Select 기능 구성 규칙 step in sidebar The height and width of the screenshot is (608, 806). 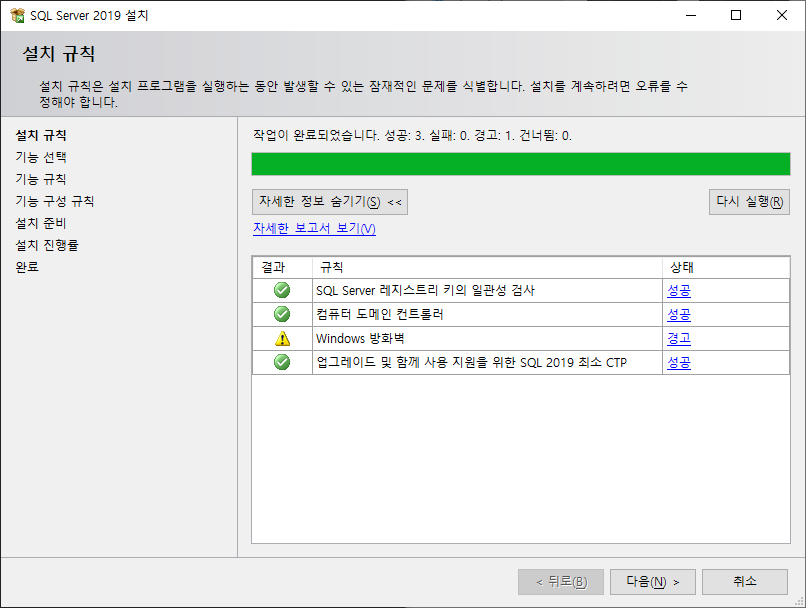[x=54, y=201]
